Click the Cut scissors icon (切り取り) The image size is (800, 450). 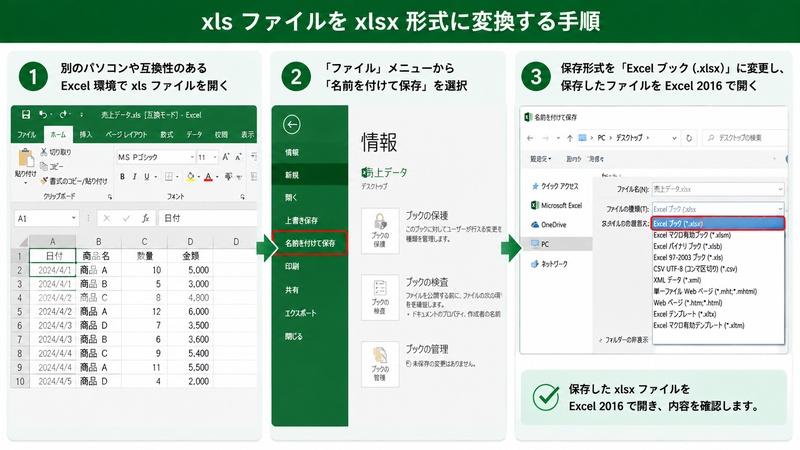coord(44,152)
